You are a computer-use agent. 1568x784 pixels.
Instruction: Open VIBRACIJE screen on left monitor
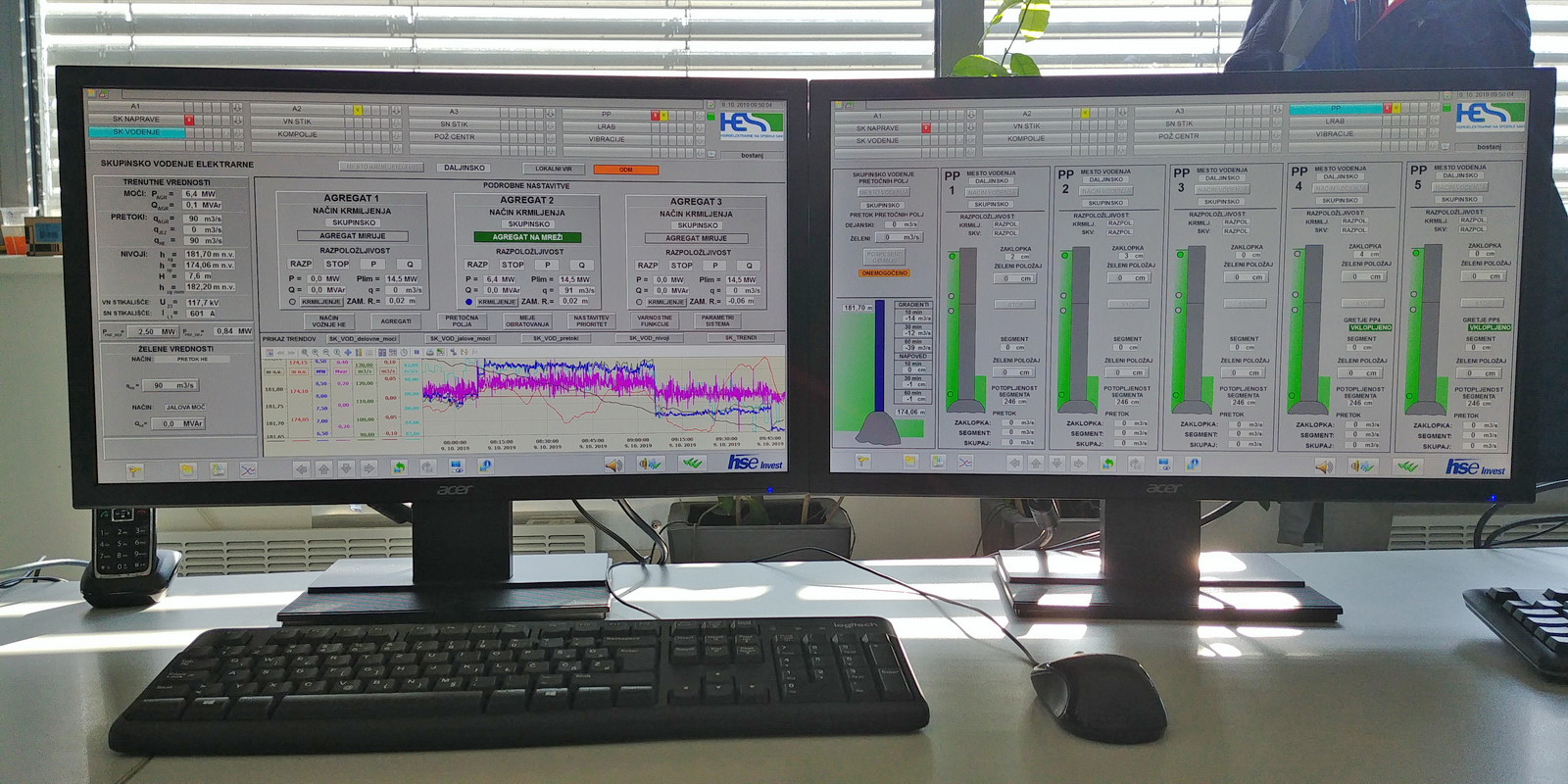click(607, 139)
